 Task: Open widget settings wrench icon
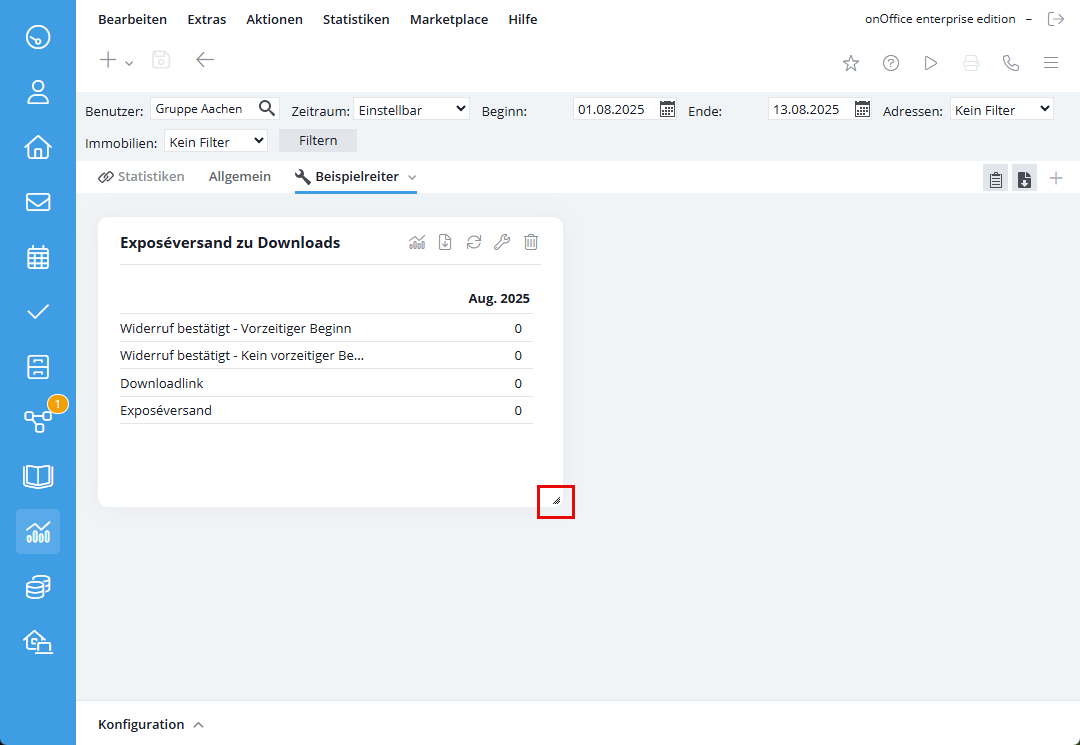coord(502,242)
